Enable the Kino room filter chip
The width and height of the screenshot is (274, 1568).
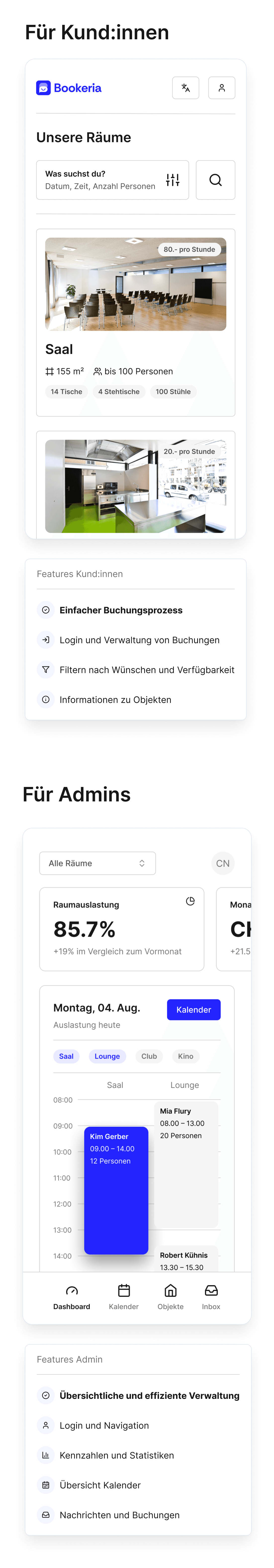[186, 1056]
